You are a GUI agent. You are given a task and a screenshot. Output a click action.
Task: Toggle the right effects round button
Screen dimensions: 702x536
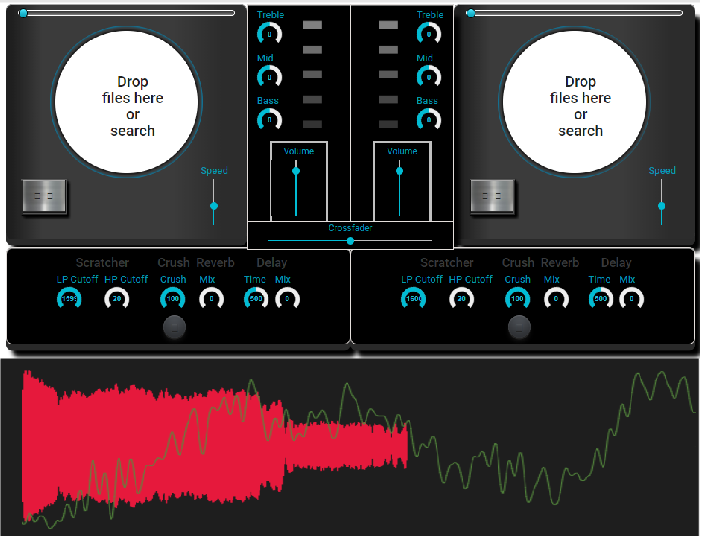point(519,326)
